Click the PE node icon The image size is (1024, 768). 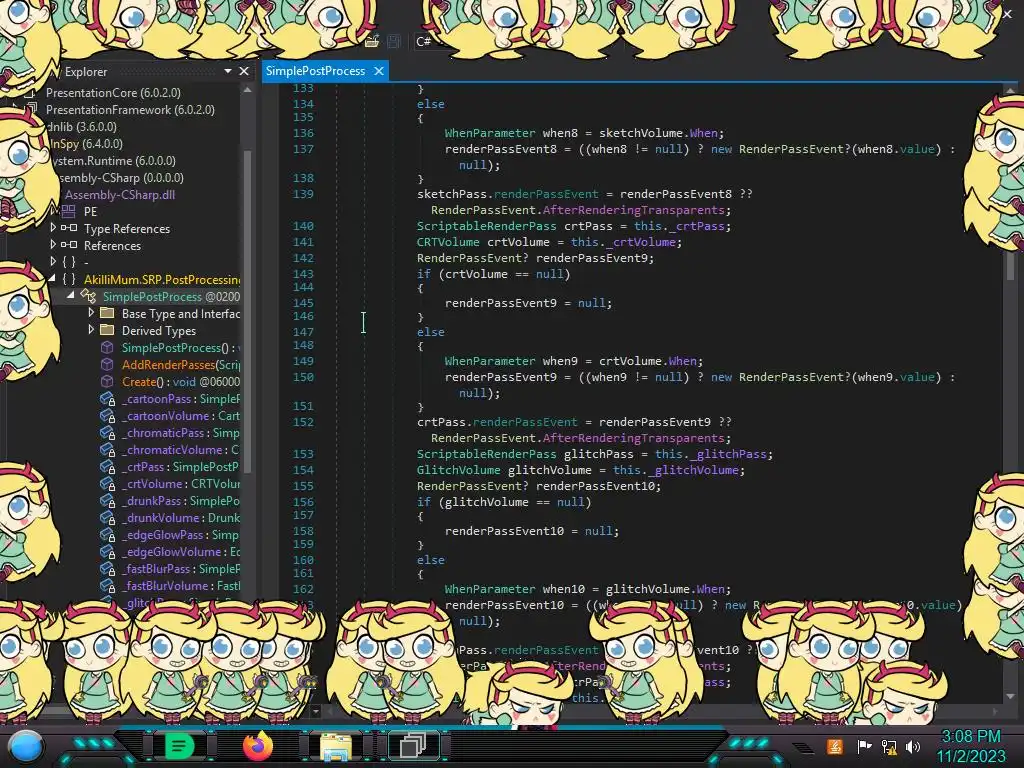point(69,212)
